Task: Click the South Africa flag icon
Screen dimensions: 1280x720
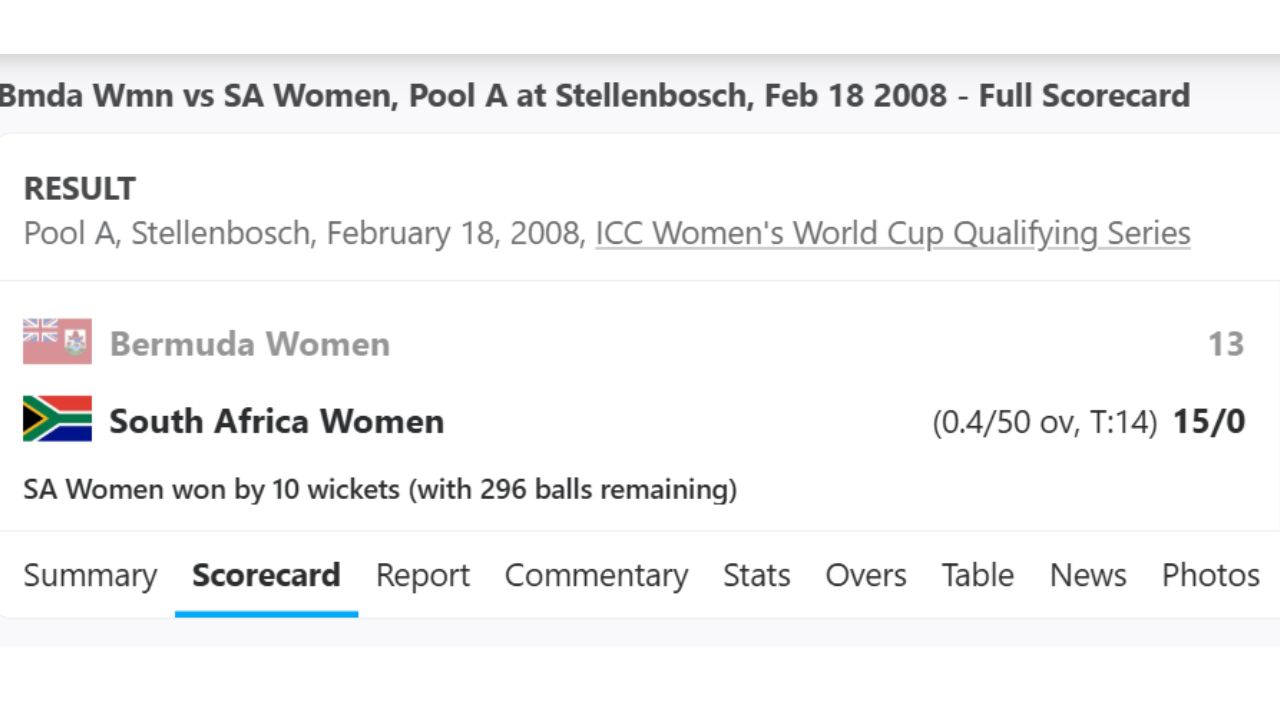Action: click(57, 419)
